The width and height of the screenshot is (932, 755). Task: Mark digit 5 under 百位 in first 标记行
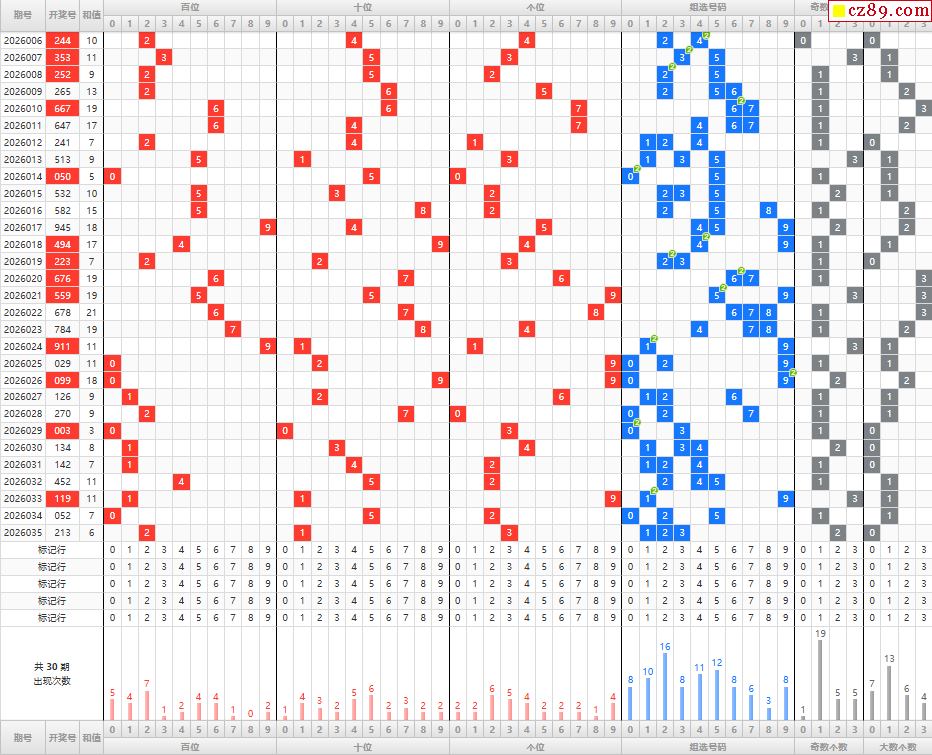coord(199,549)
